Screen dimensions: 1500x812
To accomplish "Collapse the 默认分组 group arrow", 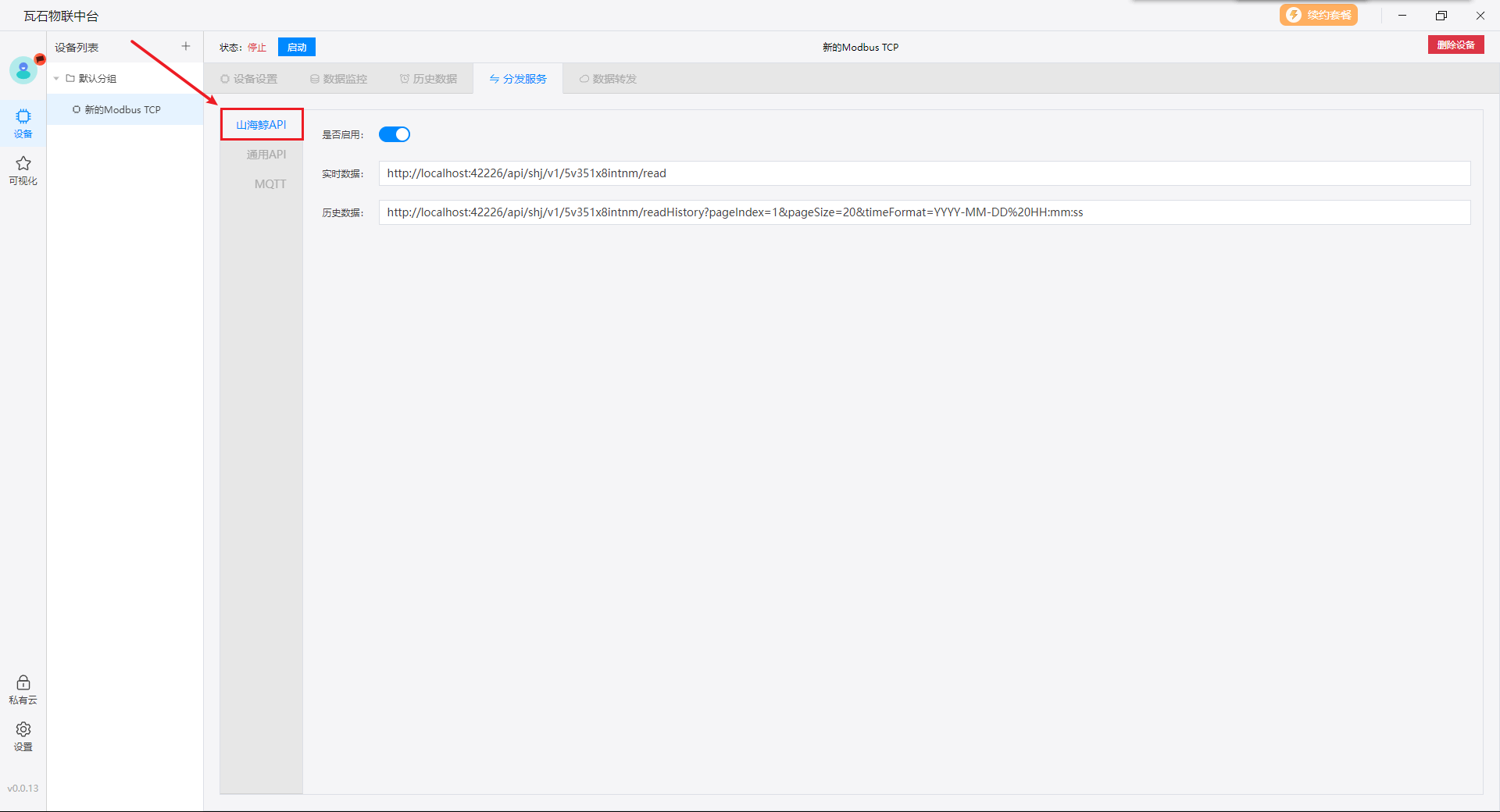I will [56, 79].
